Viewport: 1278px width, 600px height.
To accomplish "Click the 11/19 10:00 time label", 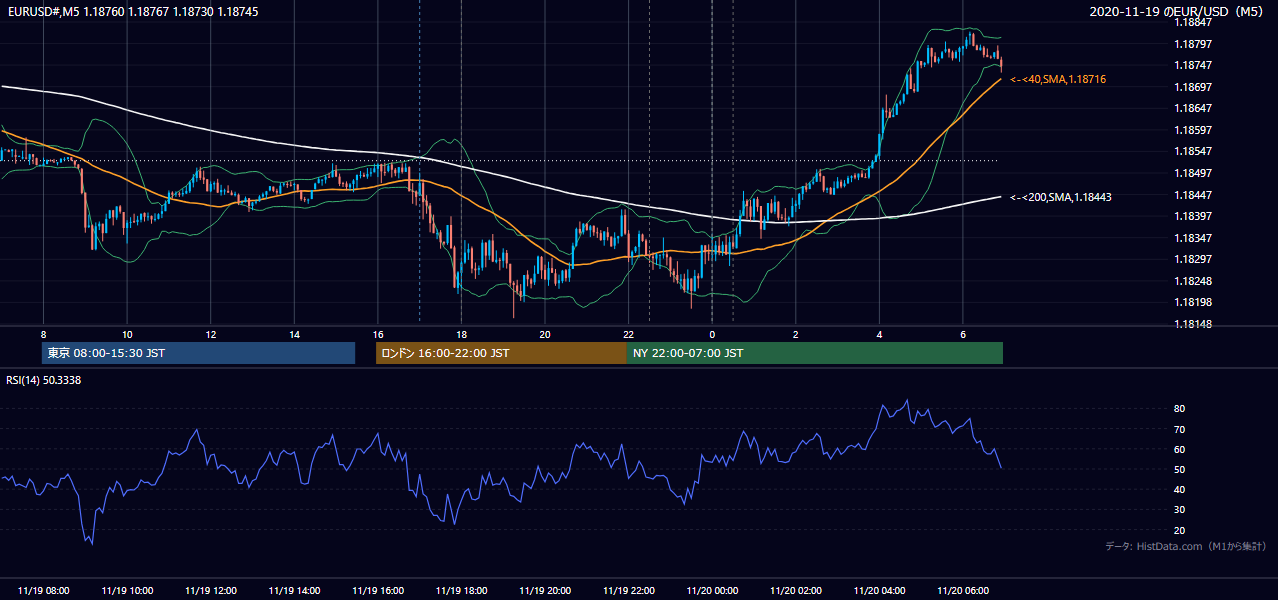I will tap(127, 591).
